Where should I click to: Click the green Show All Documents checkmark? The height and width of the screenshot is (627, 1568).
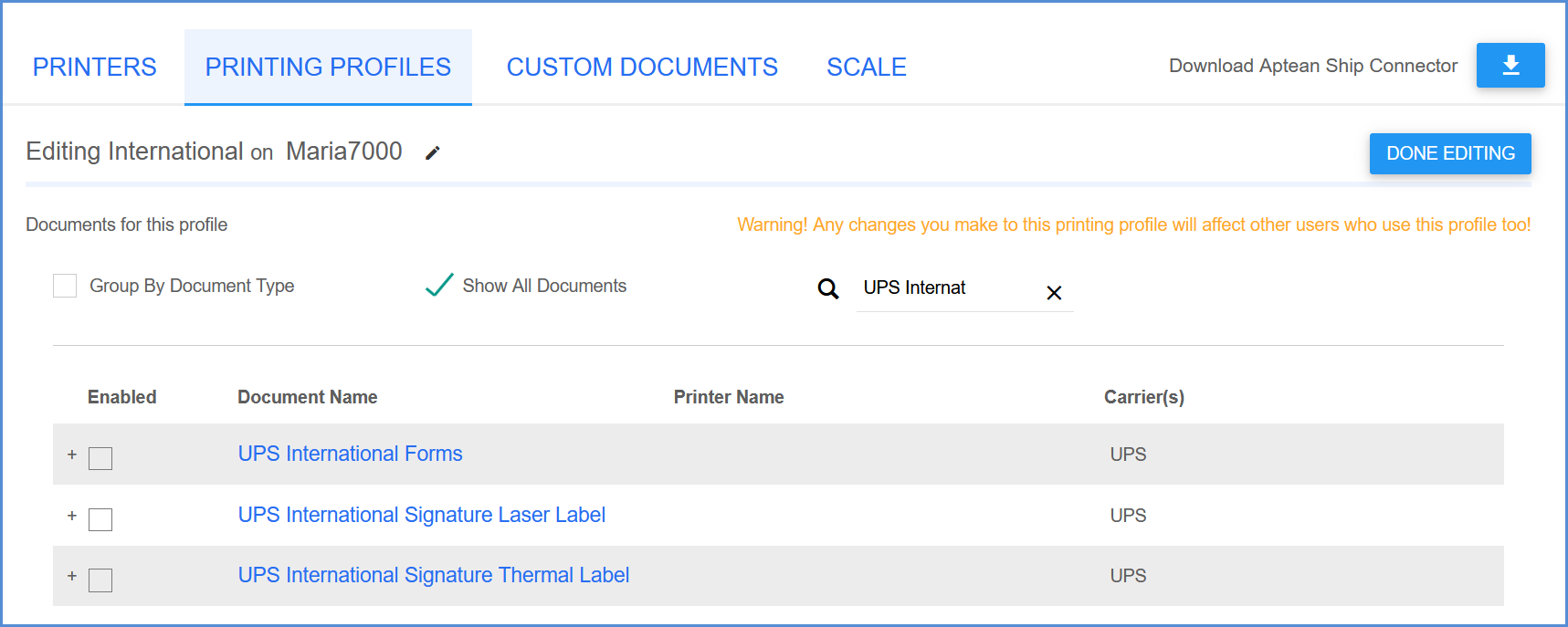[438, 285]
